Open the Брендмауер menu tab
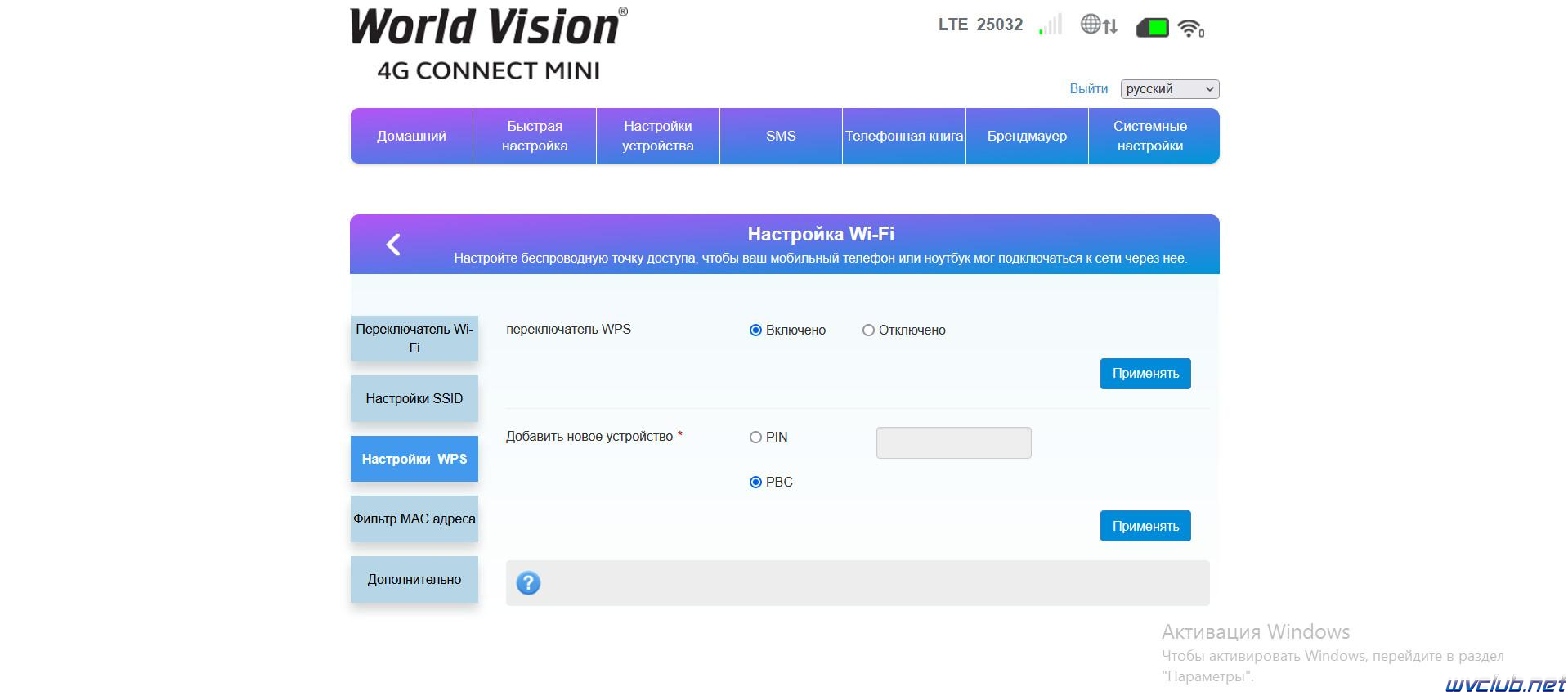Image resolution: width=1568 pixels, height=696 pixels. pos(1027,136)
